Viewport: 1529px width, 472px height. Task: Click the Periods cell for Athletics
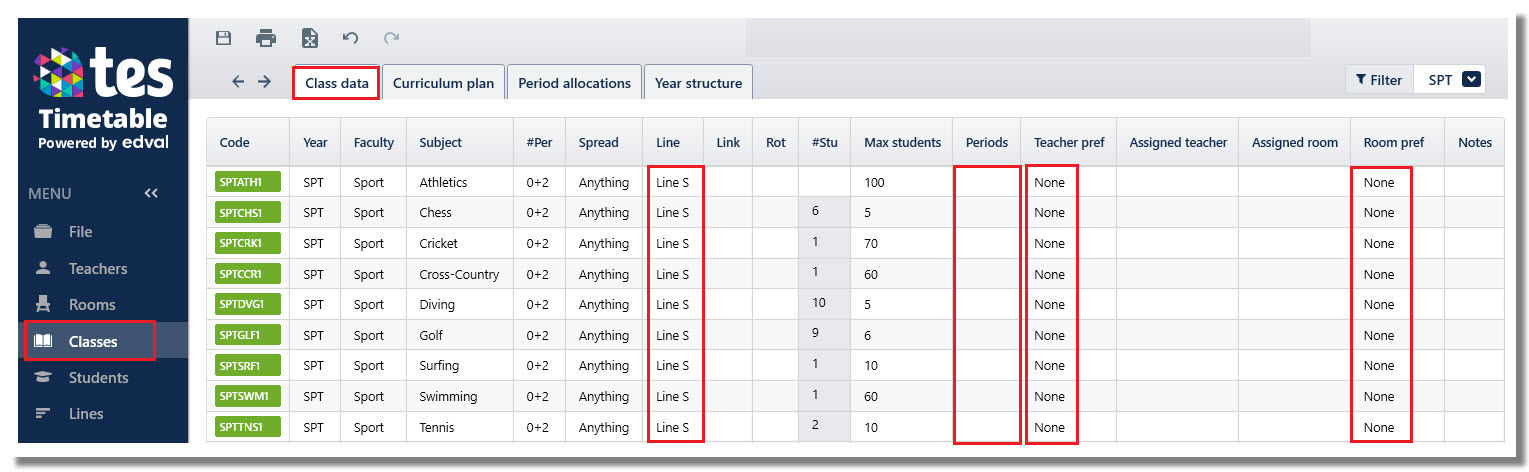click(986, 182)
